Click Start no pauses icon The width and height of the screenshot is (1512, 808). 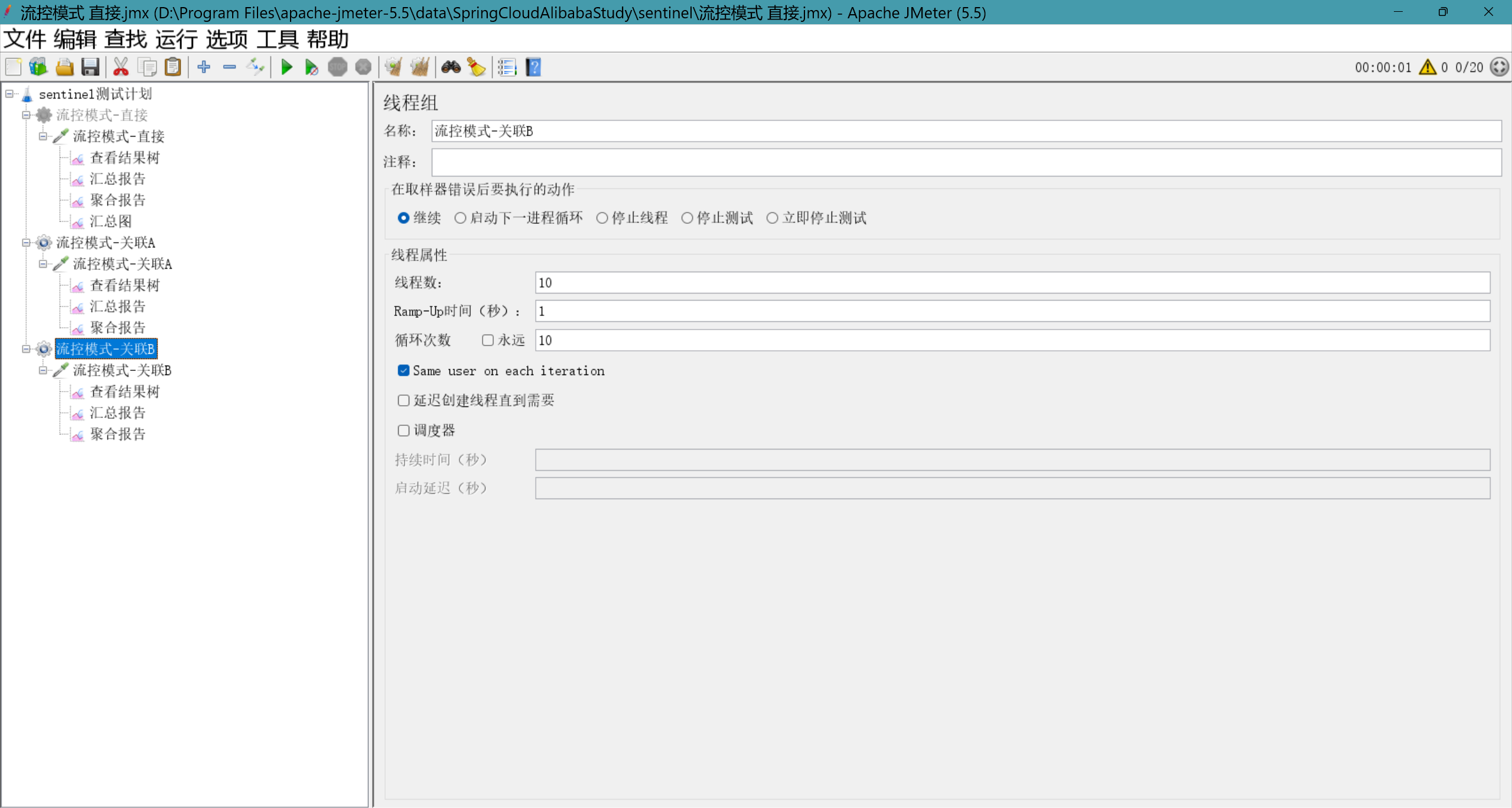(x=311, y=67)
